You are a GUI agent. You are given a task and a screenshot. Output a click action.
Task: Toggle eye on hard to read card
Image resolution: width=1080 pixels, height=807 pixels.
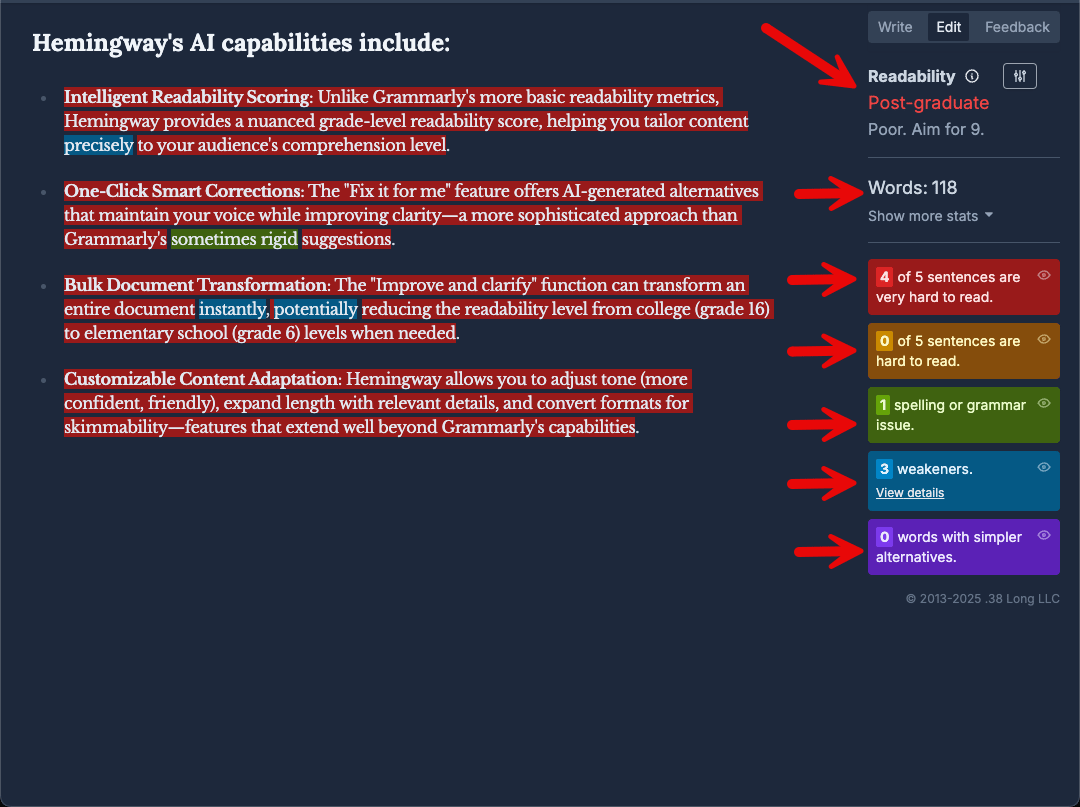click(1043, 339)
